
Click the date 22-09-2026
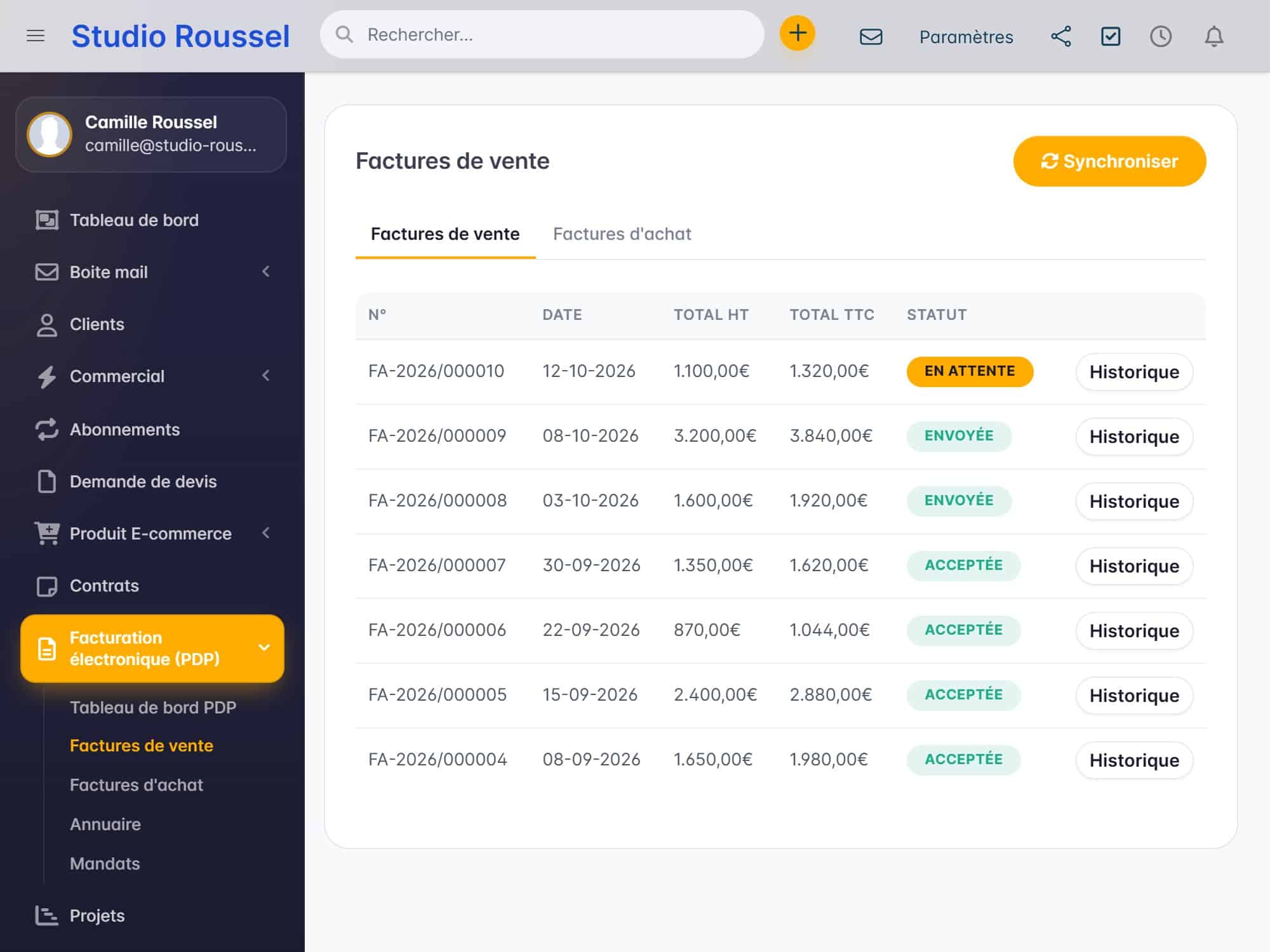coord(591,630)
